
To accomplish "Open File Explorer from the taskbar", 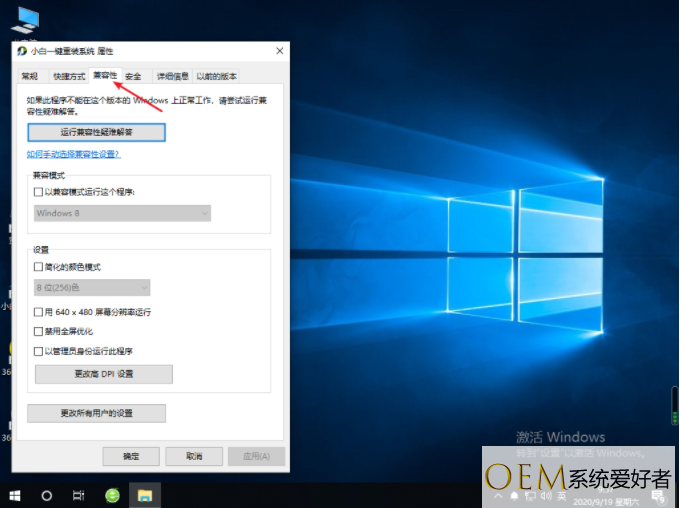I will coord(144,495).
